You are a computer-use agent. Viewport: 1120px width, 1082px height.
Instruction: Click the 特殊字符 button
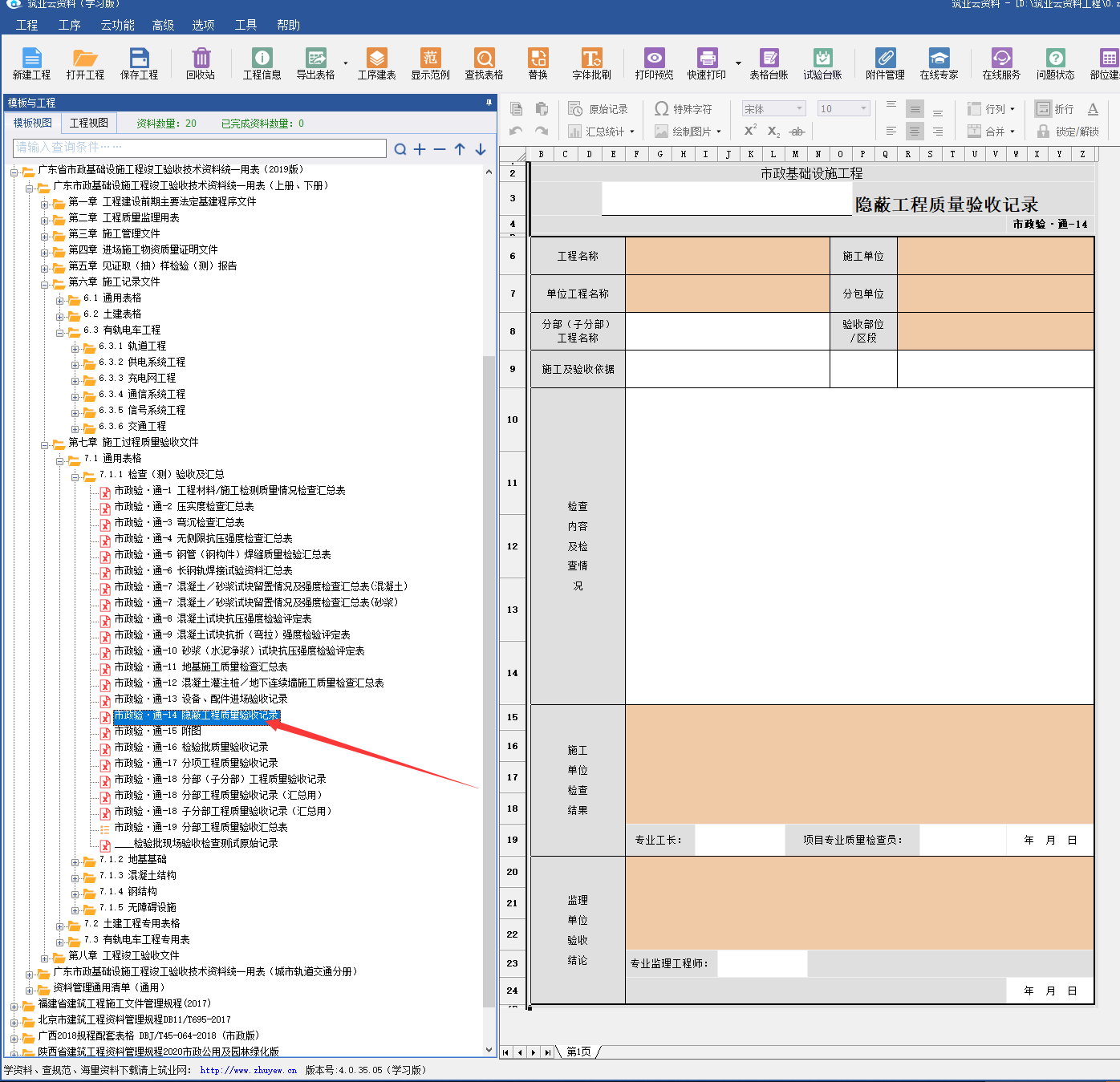(x=684, y=109)
